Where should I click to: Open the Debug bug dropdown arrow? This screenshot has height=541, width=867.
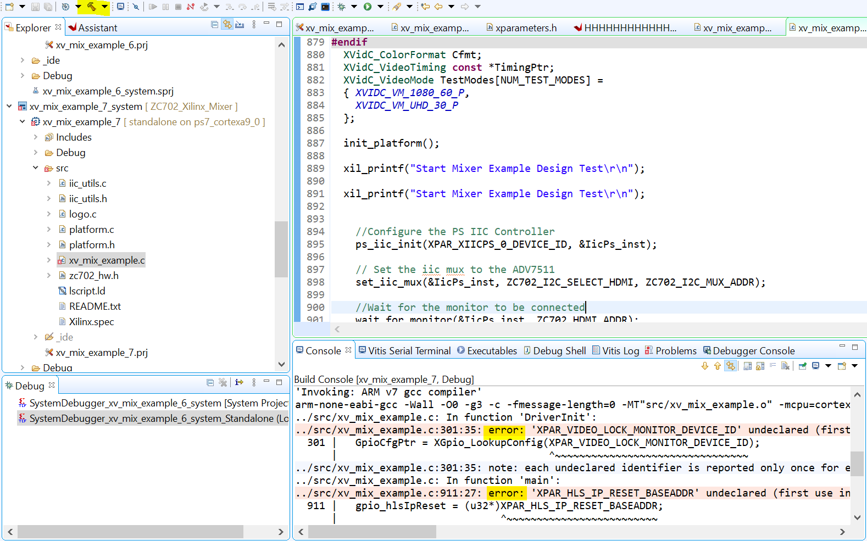354,7
